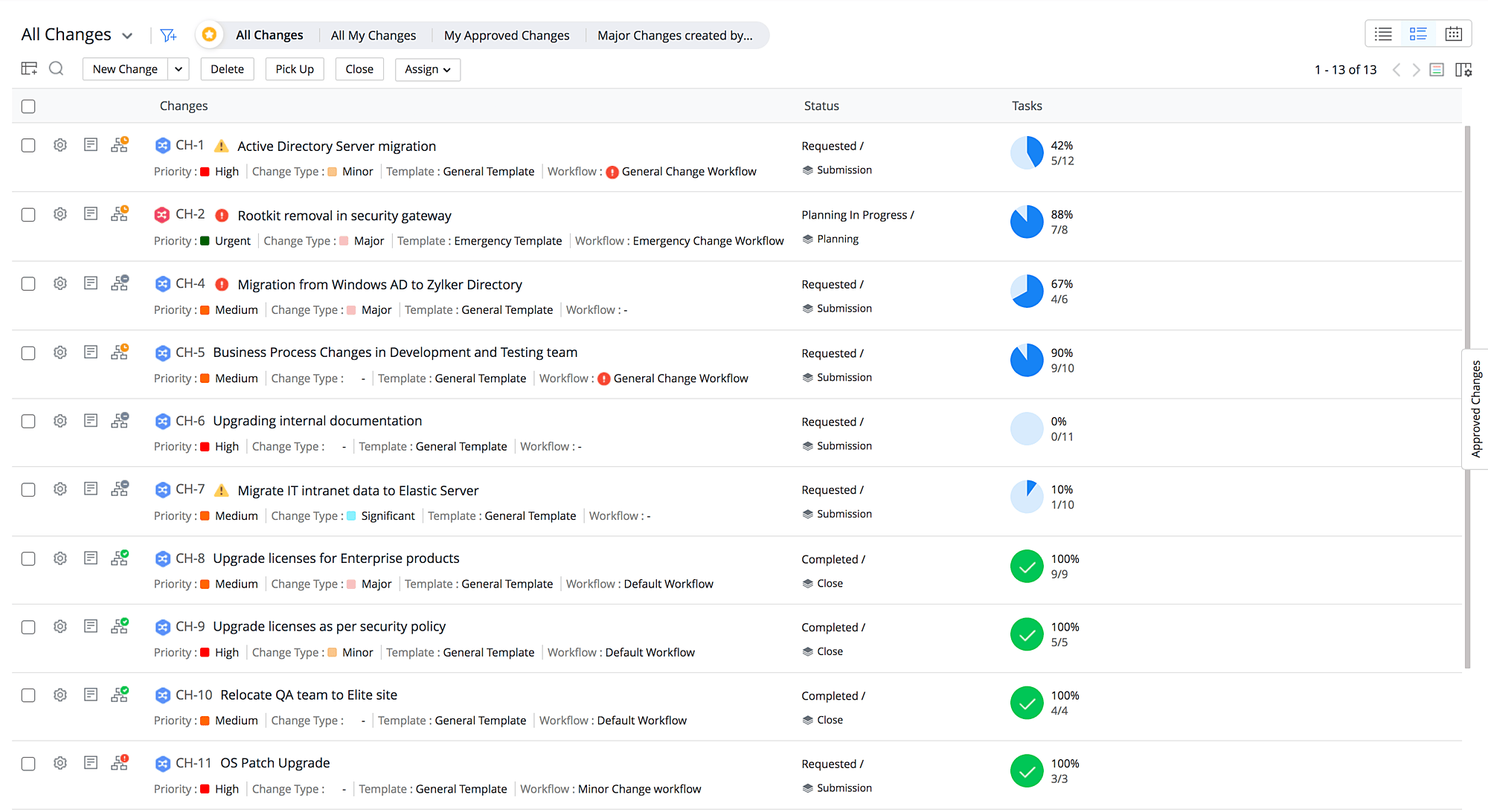1488x812 pixels.
Task: Switch to All My Changes tab
Action: [x=373, y=35]
